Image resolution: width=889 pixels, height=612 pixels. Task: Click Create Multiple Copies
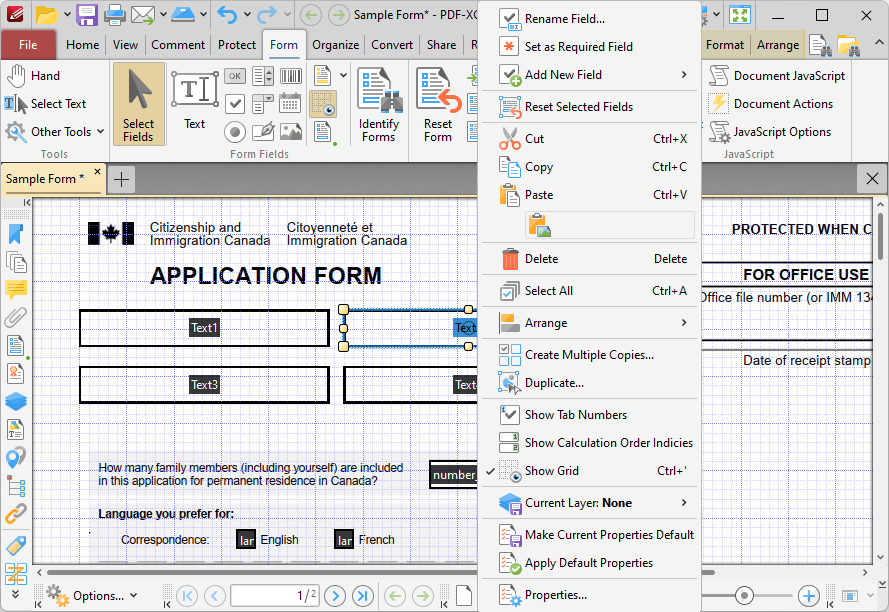point(589,354)
